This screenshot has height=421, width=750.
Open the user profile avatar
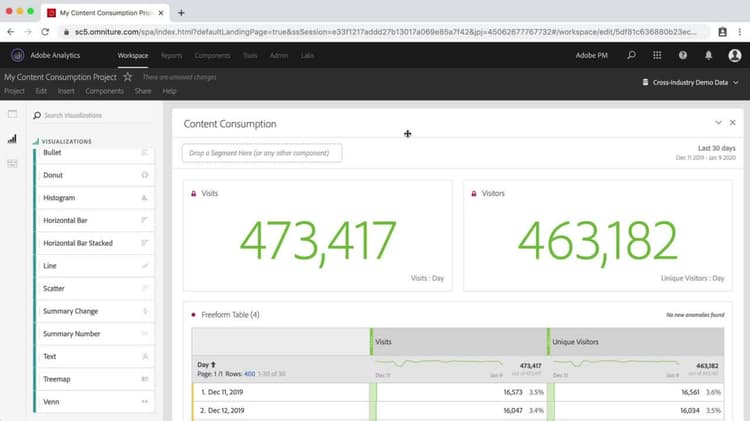pyautogui.click(x=735, y=55)
